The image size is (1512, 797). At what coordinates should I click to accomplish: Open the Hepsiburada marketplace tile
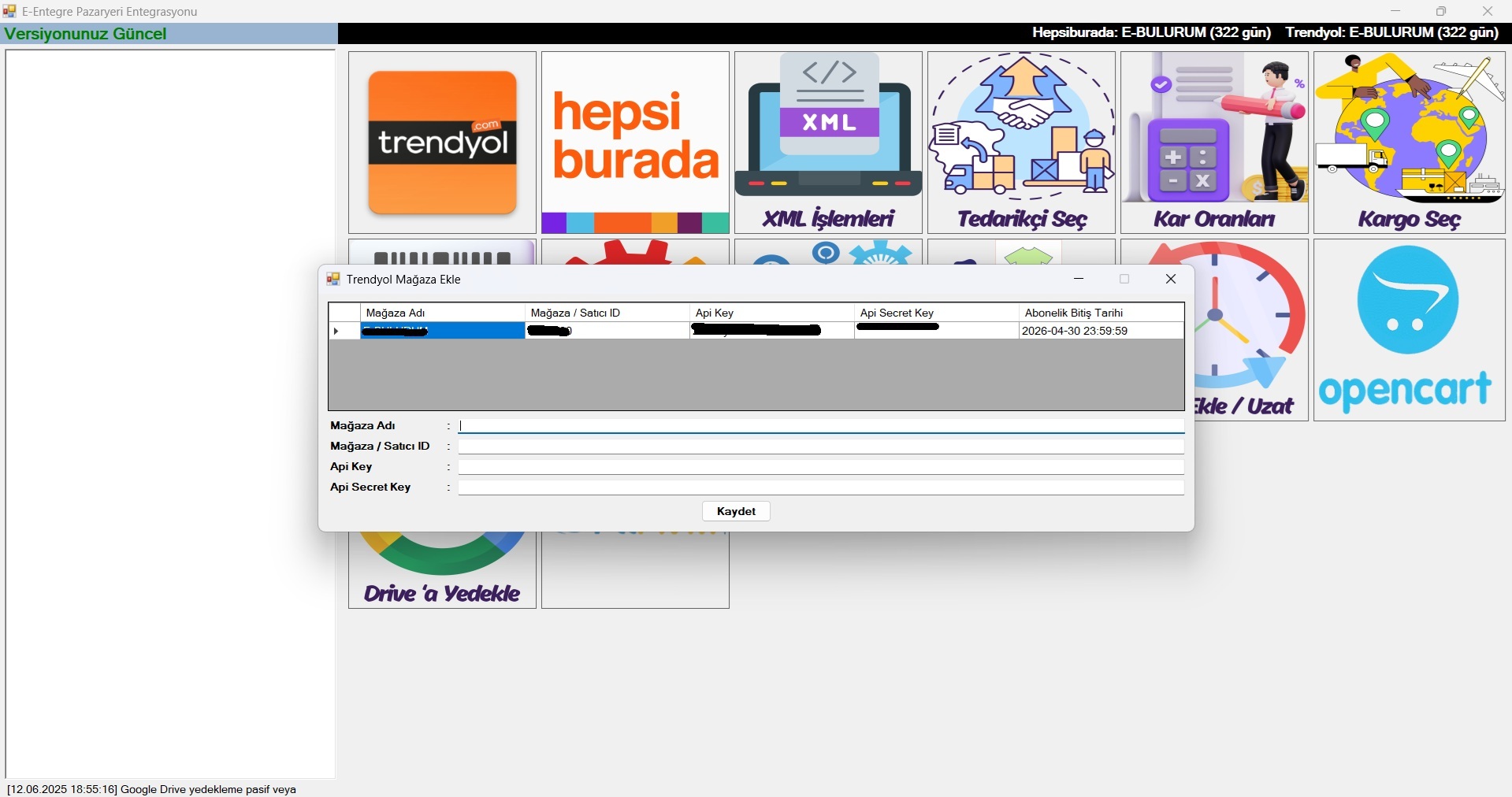point(635,143)
